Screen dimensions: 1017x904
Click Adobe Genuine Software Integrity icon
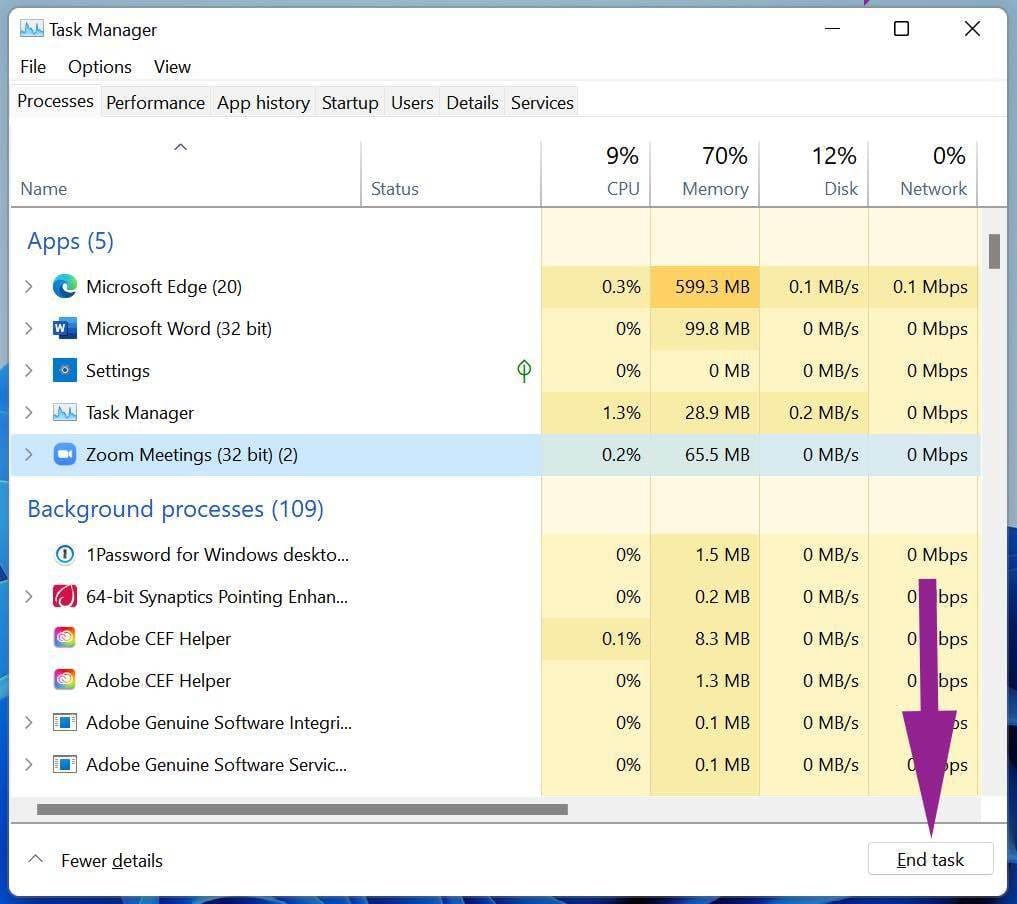coord(64,722)
